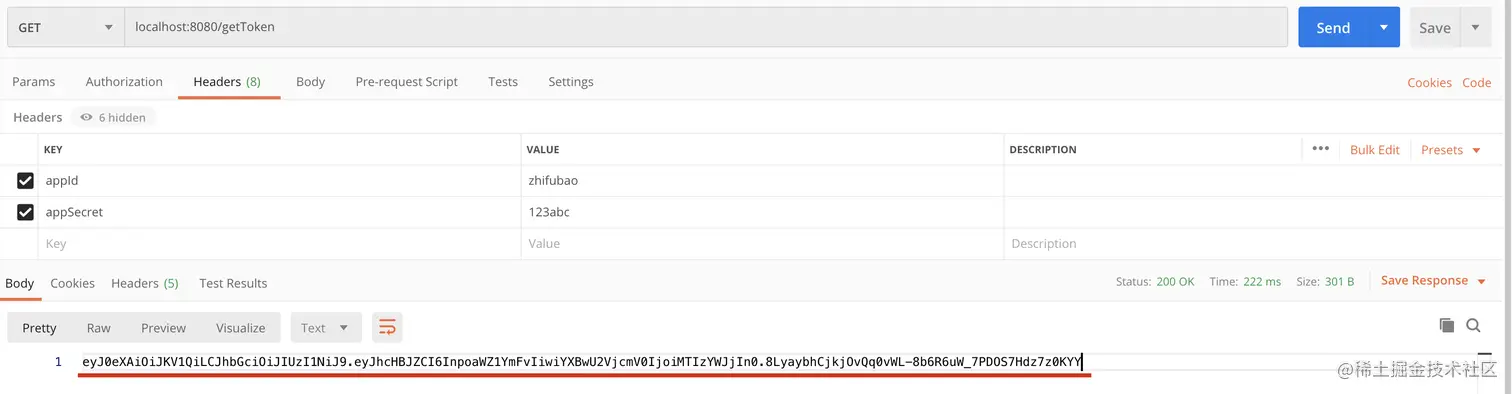
Task: Click the Bulk Edit link
Action: [1374, 149]
